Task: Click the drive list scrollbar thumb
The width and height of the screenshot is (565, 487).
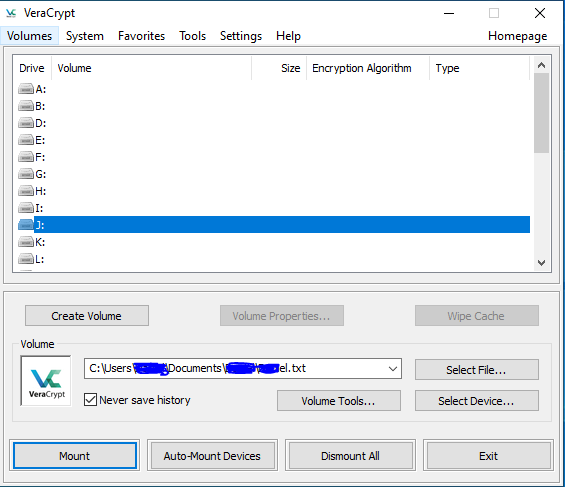Action: (x=541, y=113)
